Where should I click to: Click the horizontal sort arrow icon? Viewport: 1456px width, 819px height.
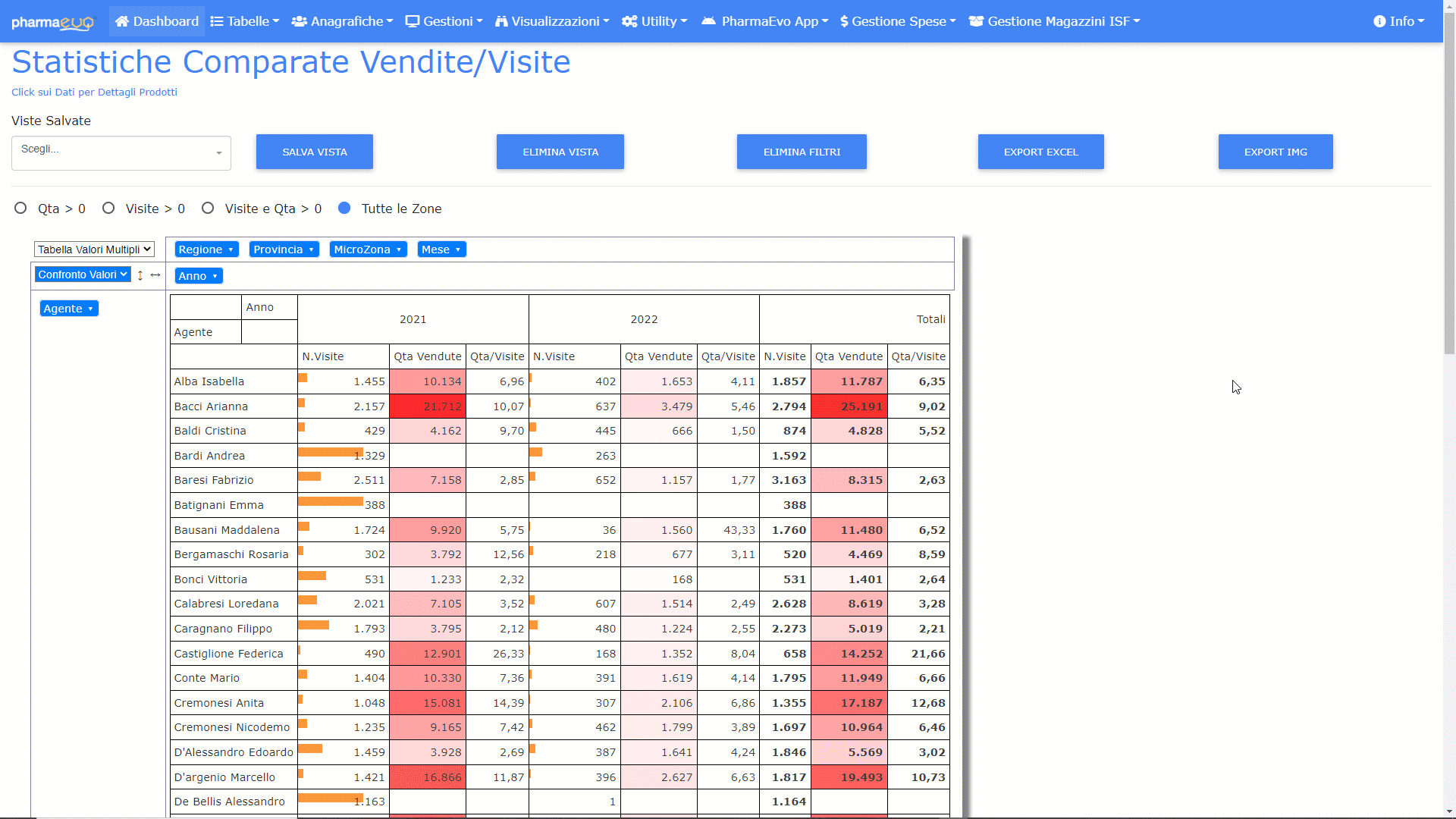(155, 275)
